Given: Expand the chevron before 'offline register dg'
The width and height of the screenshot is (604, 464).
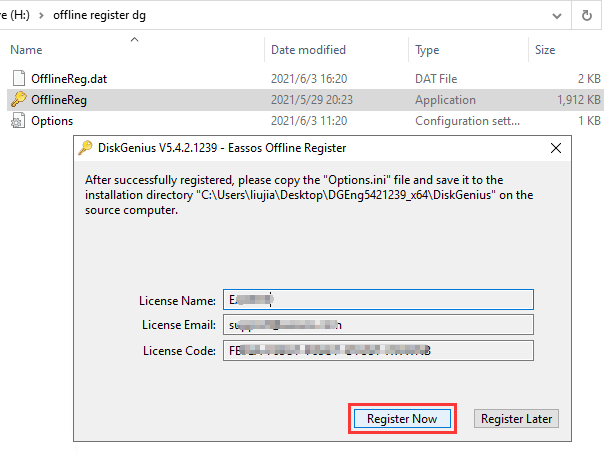Looking at the screenshot, I should coord(41,16).
